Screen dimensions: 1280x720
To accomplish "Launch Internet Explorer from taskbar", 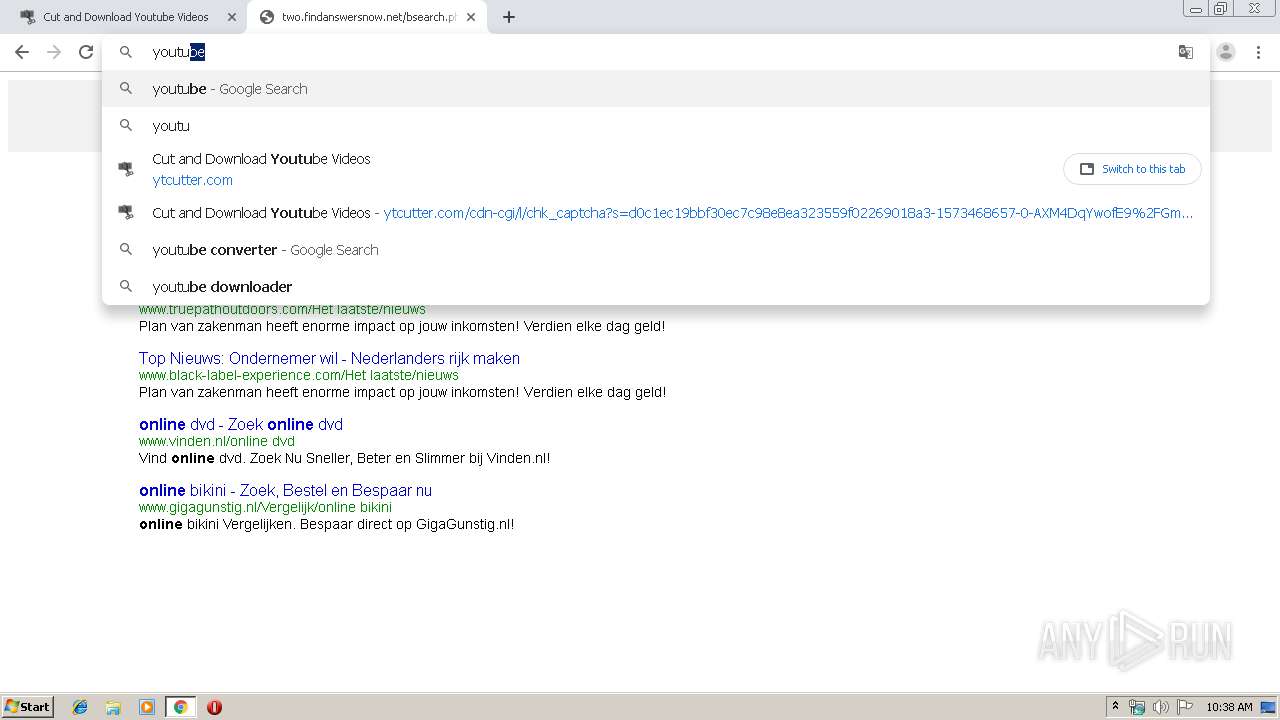I will coord(81,707).
